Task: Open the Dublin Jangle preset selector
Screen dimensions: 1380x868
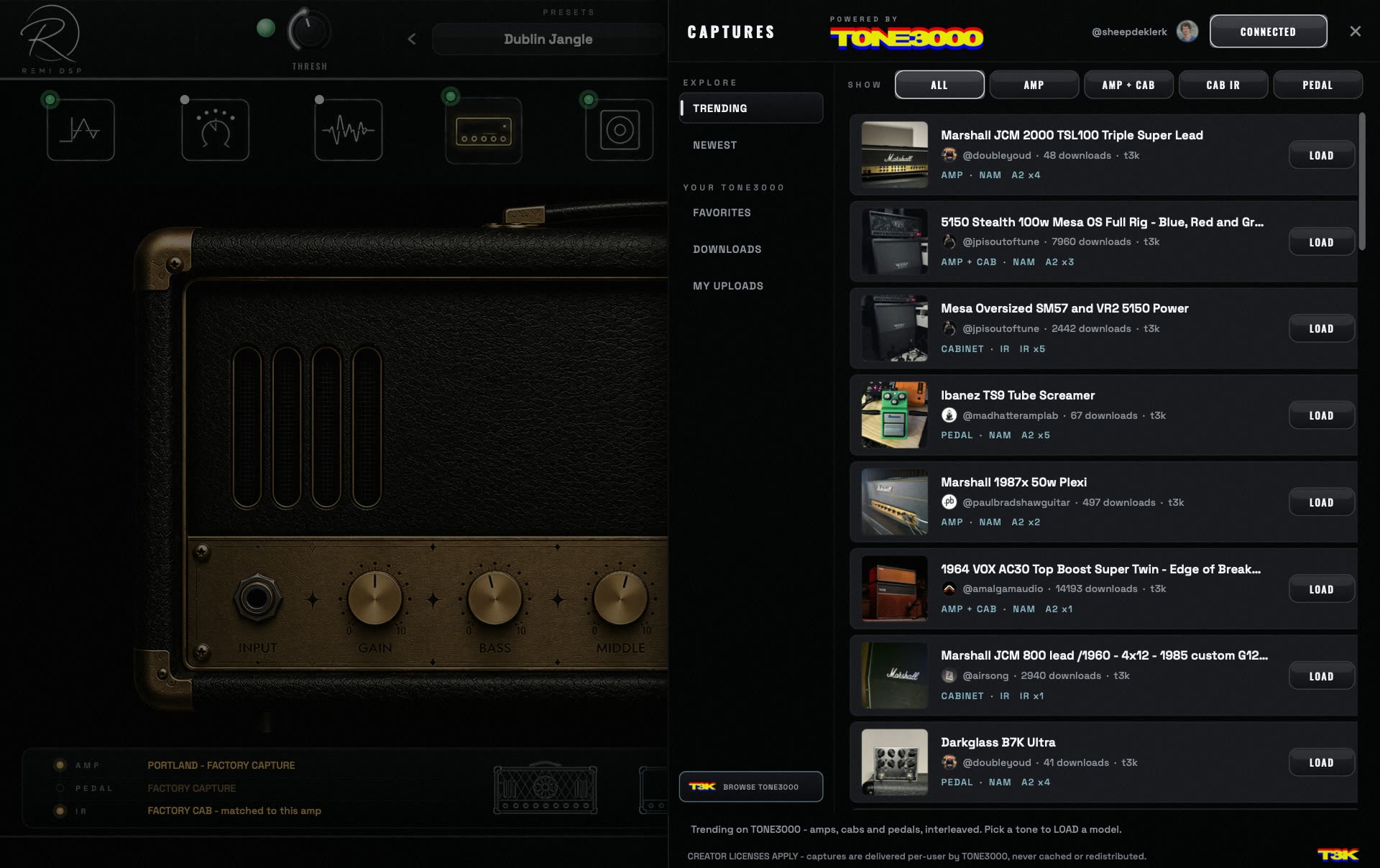Action: [x=548, y=39]
